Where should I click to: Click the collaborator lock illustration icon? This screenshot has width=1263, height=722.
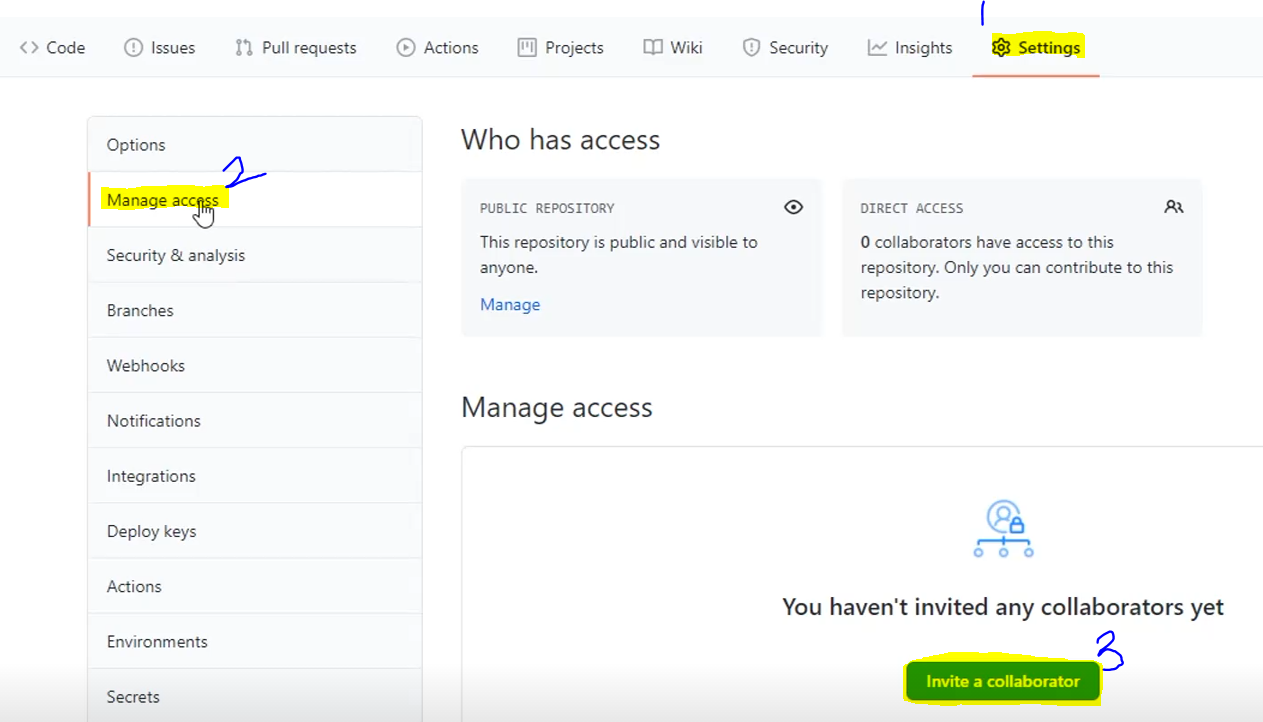pyautogui.click(x=1004, y=529)
